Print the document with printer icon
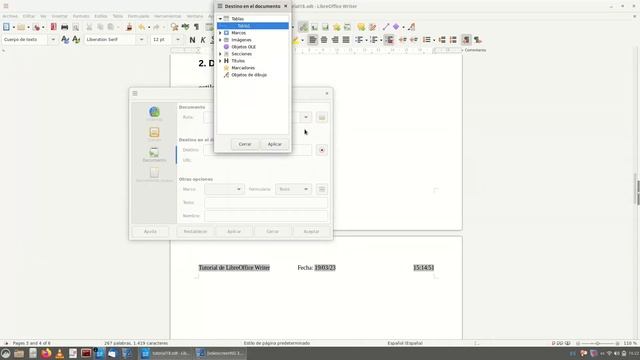 [64, 27]
